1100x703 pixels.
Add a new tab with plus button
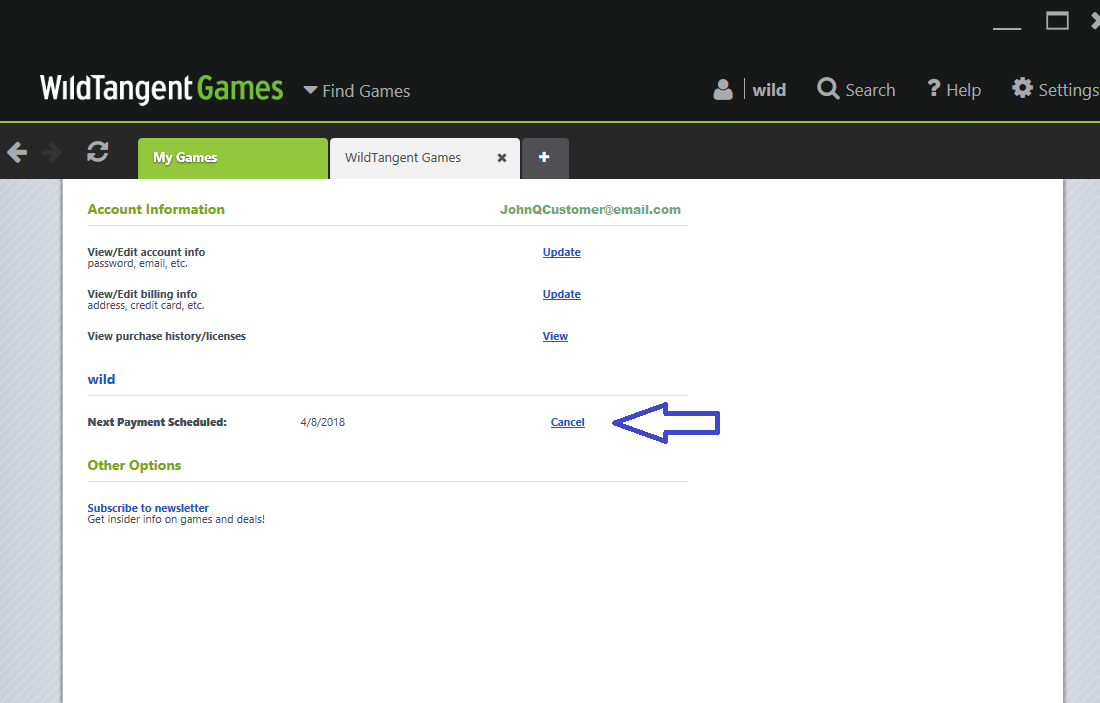[545, 158]
